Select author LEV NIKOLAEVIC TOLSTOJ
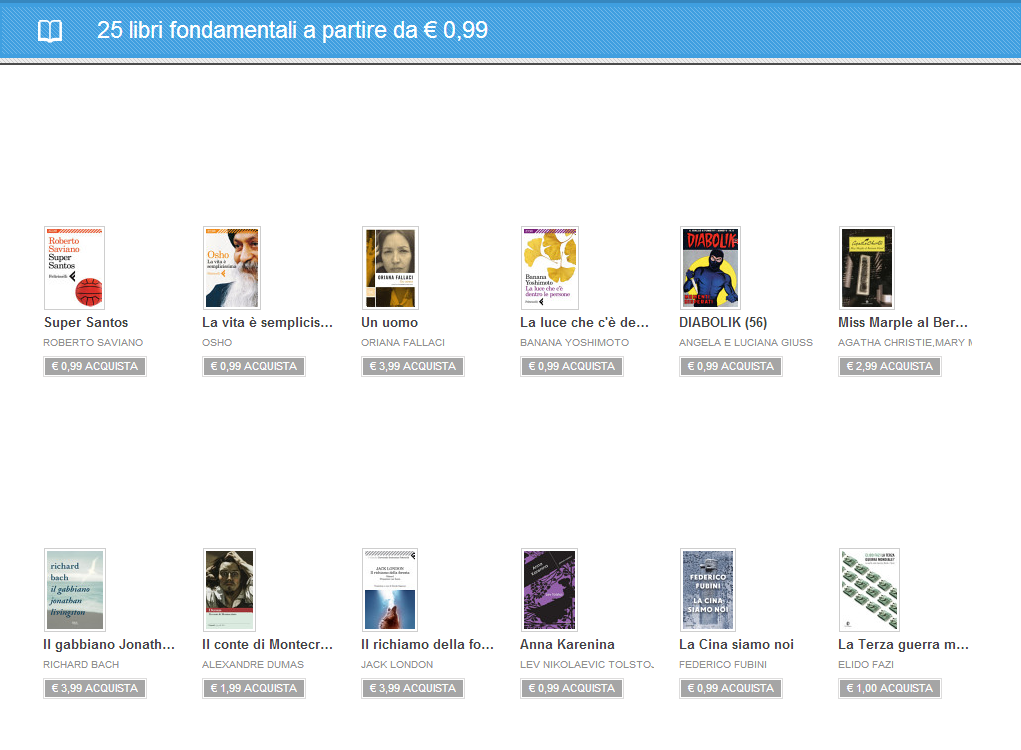 coord(587,665)
